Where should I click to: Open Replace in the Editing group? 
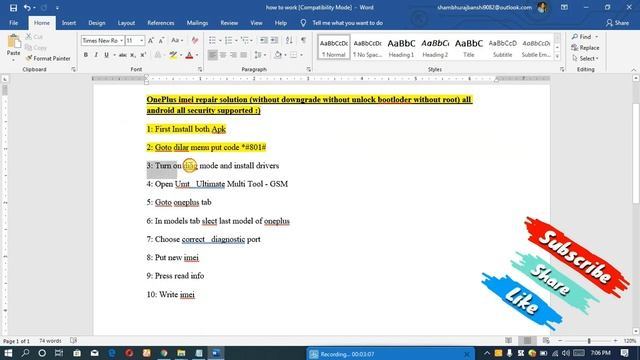(x=585, y=48)
